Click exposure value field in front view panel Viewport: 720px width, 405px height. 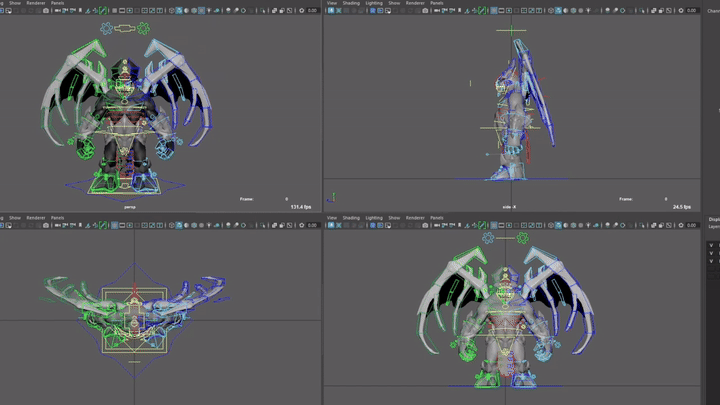pos(692,225)
